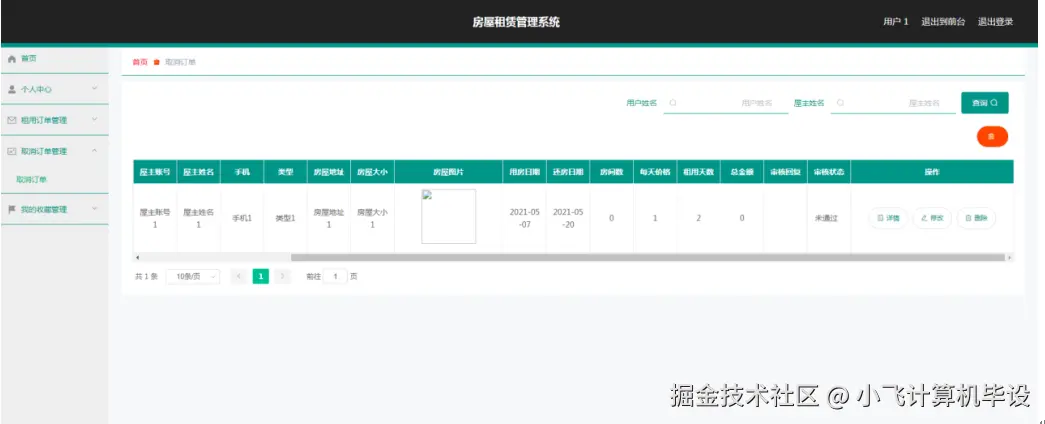Focus the 前往 page number input
This screenshot has height=424, width=1045.
[335, 276]
